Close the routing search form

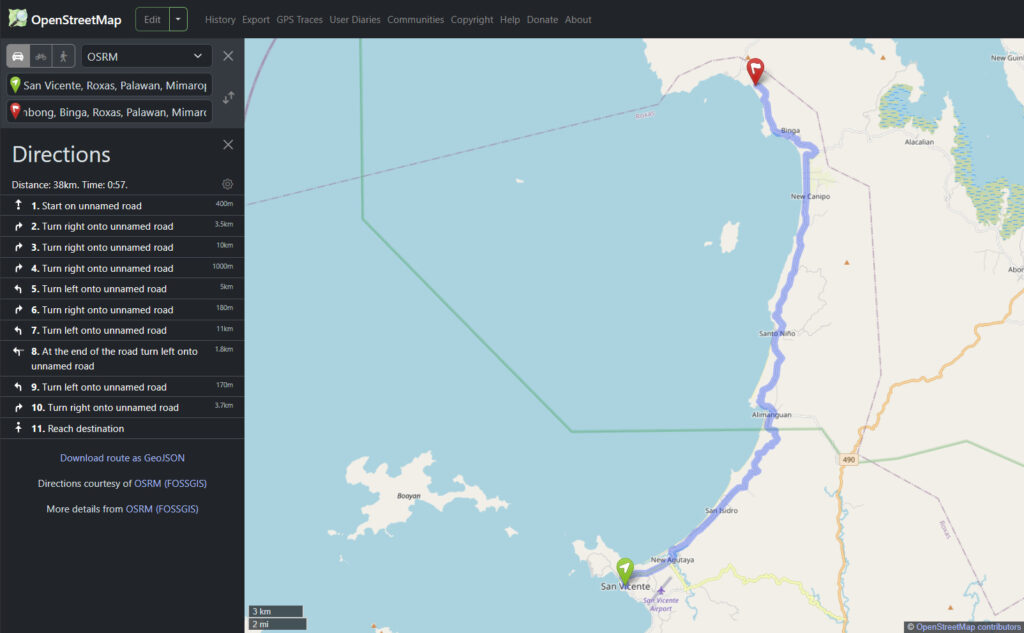pos(228,56)
